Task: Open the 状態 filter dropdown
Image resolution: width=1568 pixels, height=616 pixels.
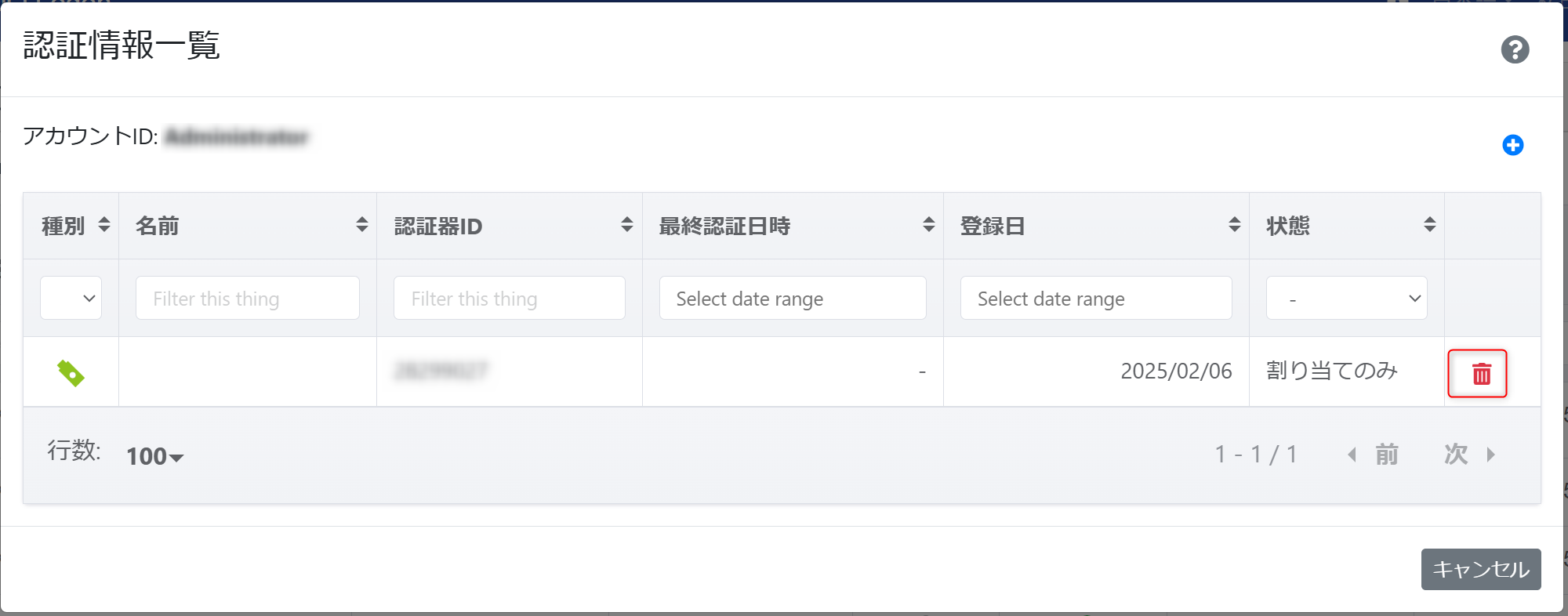Action: 1346,299
